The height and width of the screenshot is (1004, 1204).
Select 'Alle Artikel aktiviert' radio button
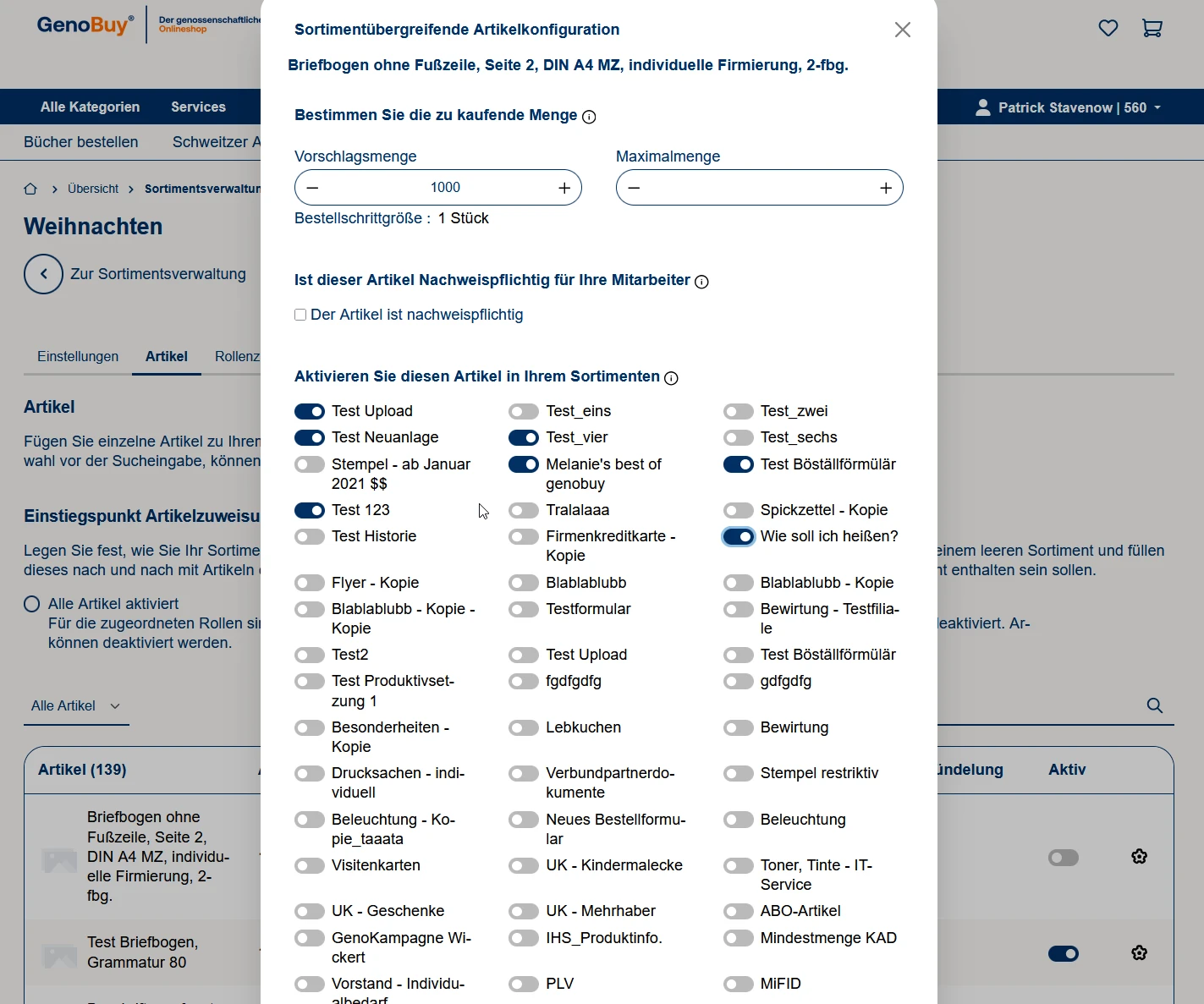pyautogui.click(x=32, y=604)
